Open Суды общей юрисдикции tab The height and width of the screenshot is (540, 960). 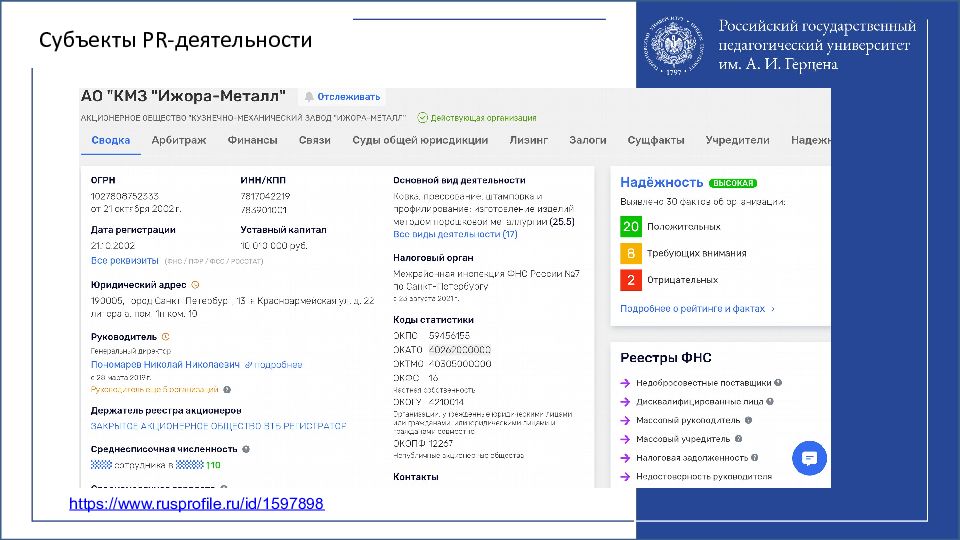click(x=420, y=140)
